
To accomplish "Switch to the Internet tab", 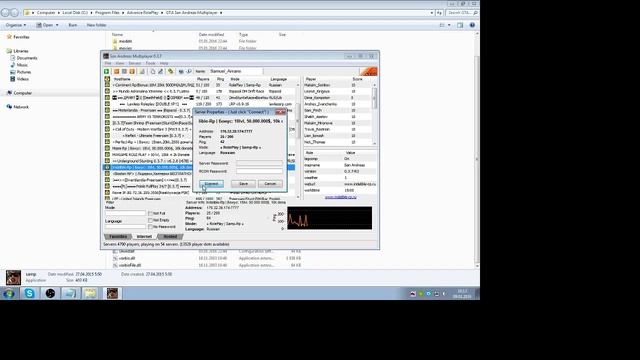I will tap(144, 237).
